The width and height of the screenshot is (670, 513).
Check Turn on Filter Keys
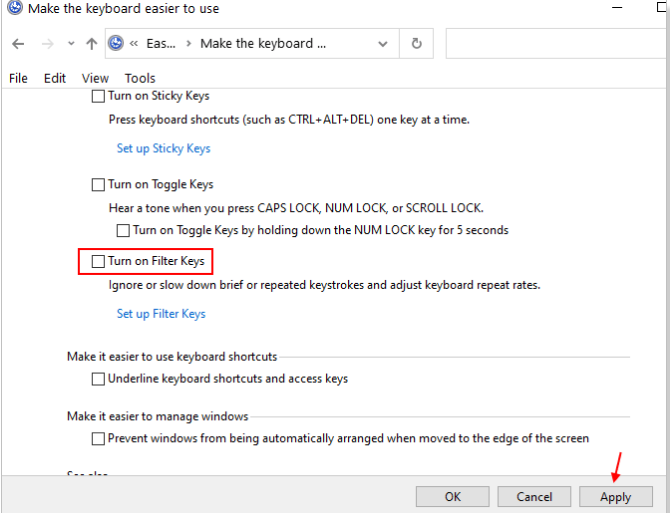coord(98,261)
